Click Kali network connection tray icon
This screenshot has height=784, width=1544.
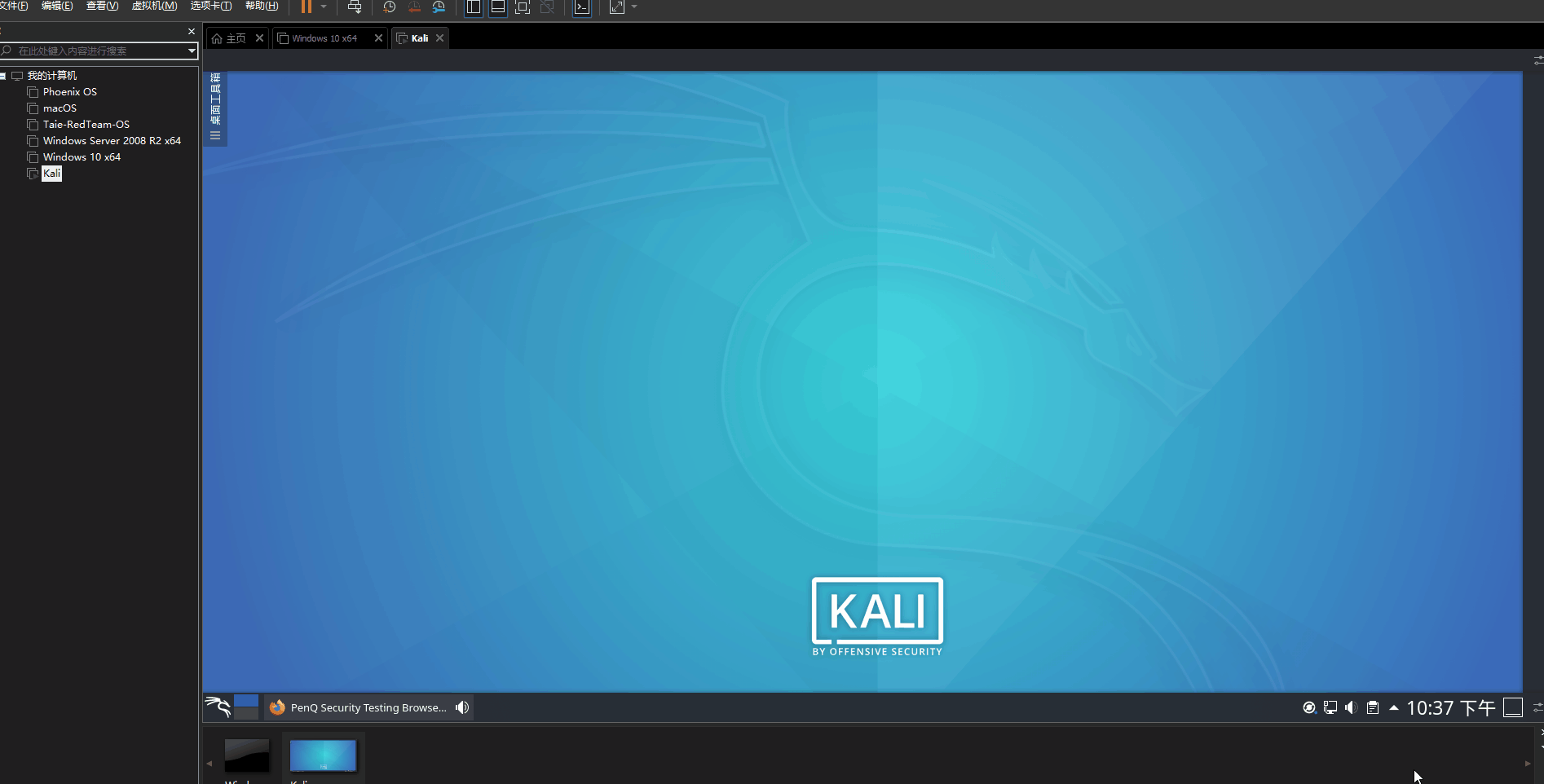1330,707
